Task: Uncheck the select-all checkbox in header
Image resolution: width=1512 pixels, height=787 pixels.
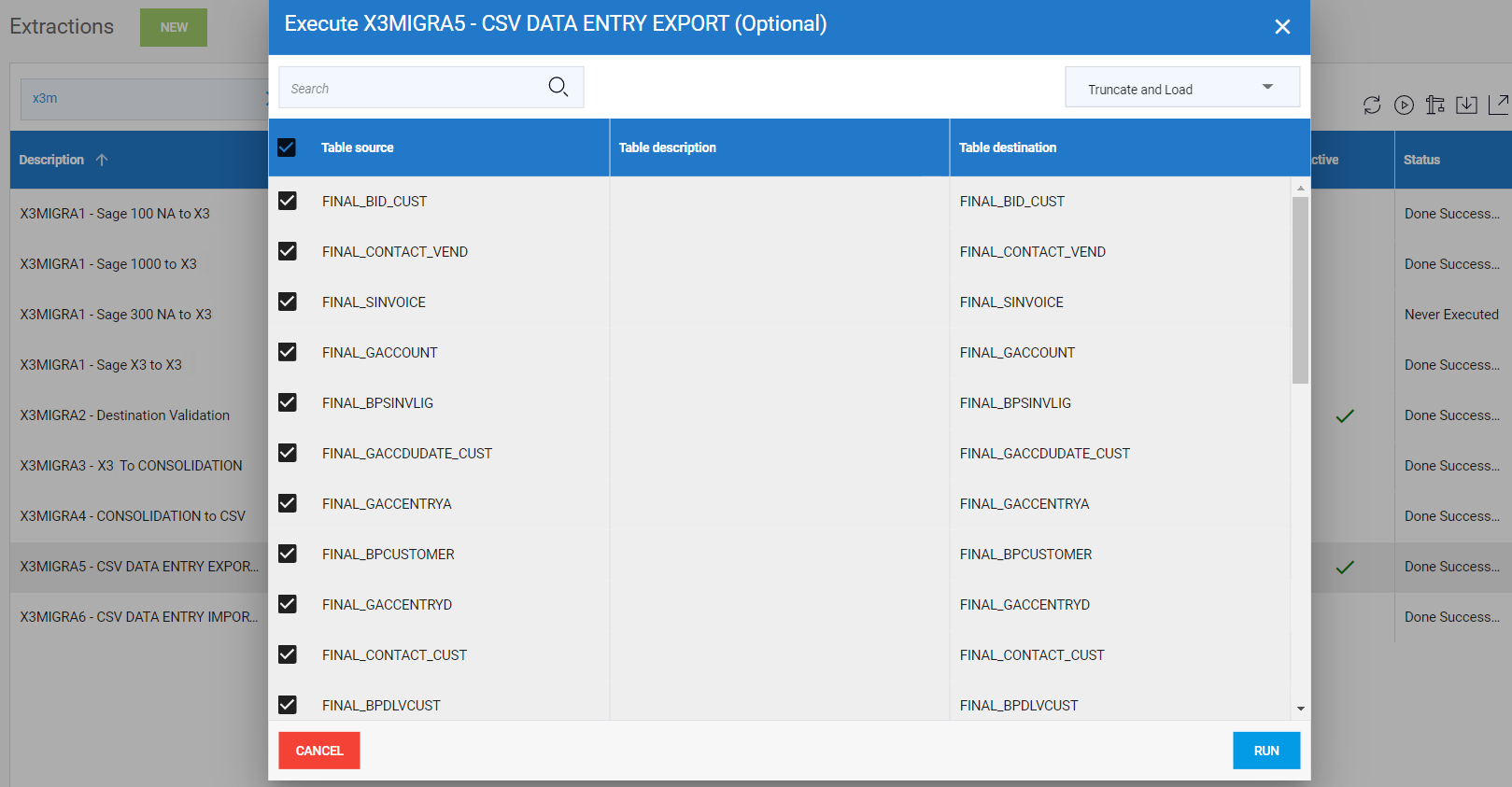Action: (287, 148)
